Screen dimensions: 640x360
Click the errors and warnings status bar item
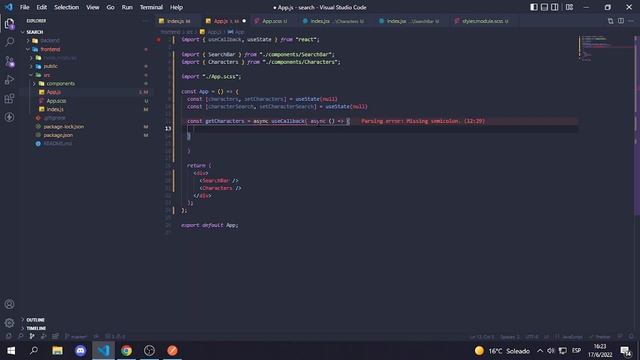pos(115,336)
